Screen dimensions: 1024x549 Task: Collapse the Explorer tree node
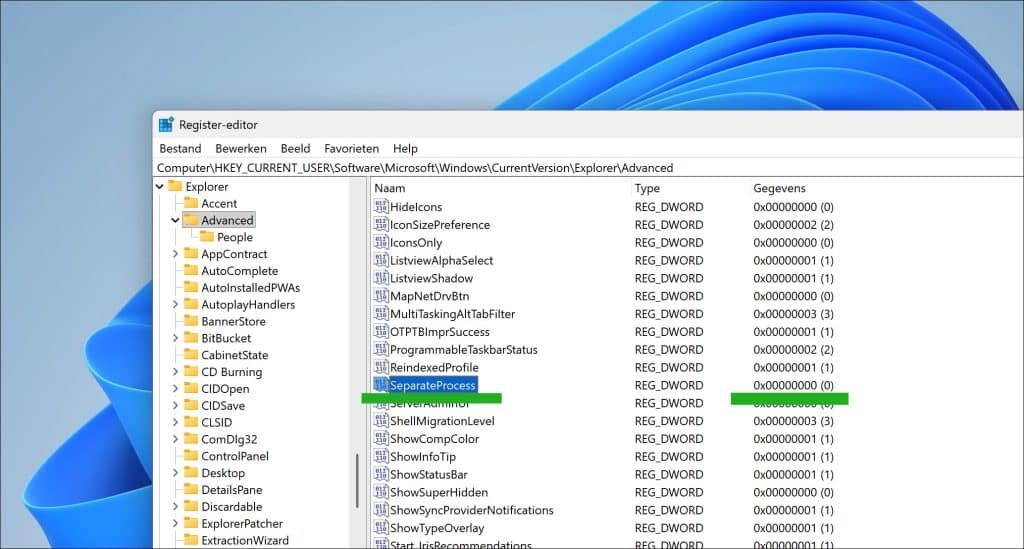tap(160, 187)
